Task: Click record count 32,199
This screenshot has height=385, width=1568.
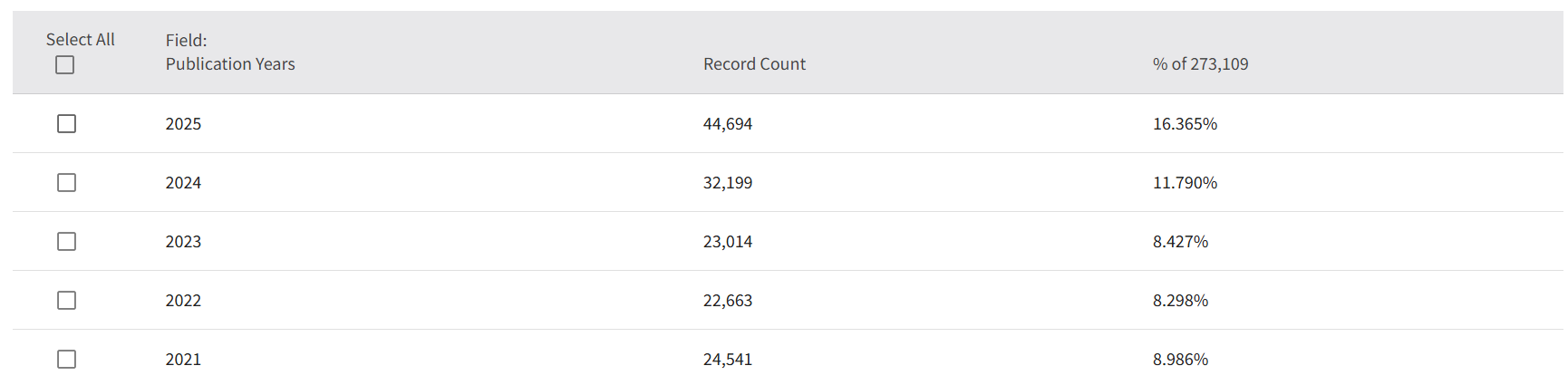Action: click(728, 183)
